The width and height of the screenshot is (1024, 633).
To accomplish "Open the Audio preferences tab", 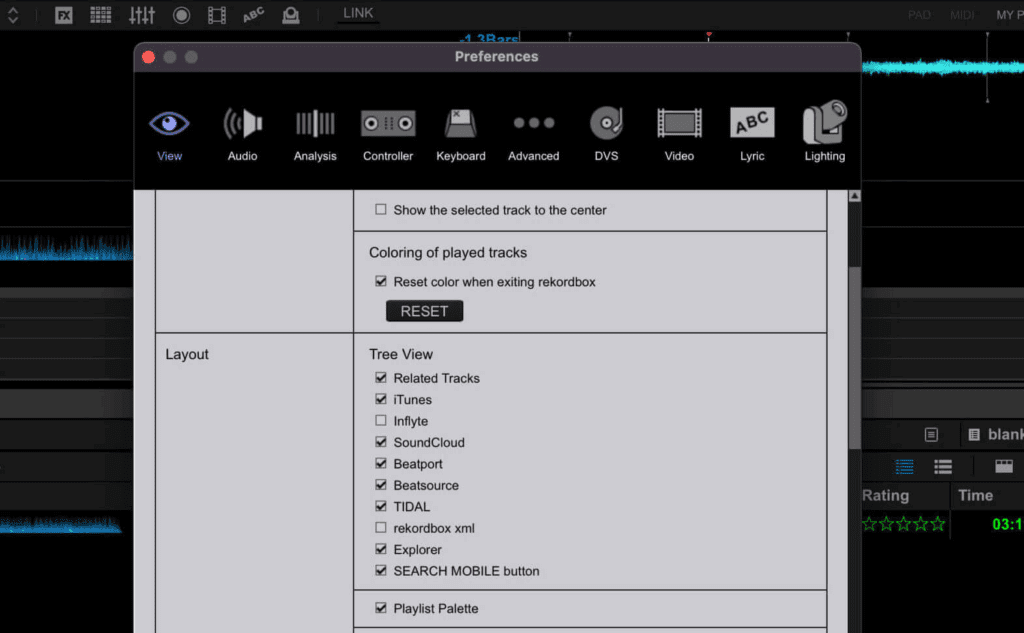I will (242, 134).
